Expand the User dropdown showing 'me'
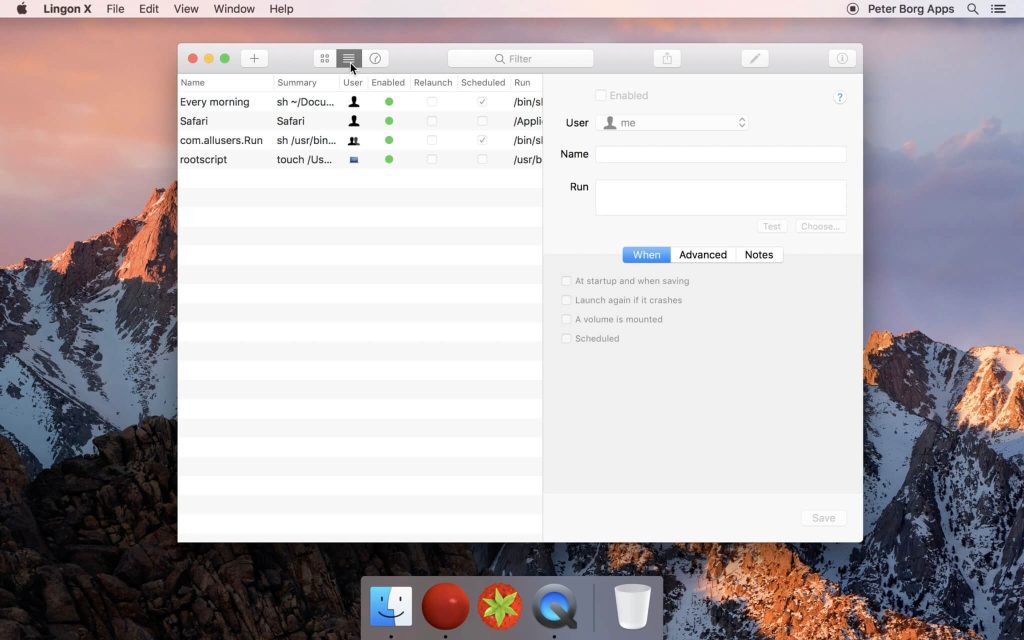 click(672, 123)
